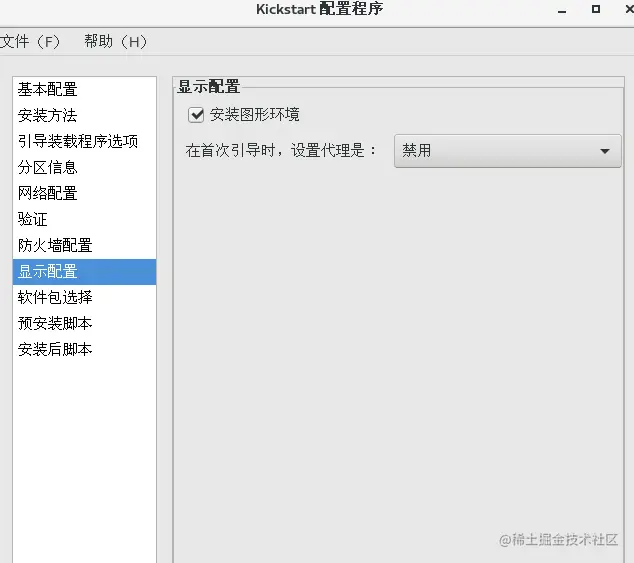This screenshot has height=563, width=634.
Task: Select 基本配置 in the sidebar
Action: tap(85, 89)
